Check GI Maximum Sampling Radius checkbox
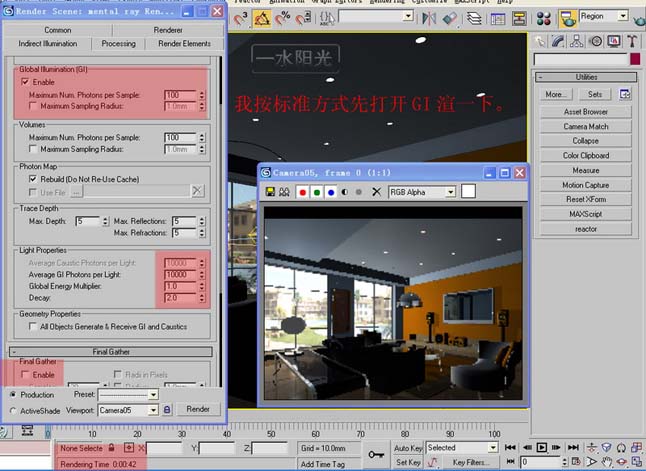Viewport: 646px width, 471px height. (x=33, y=106)
